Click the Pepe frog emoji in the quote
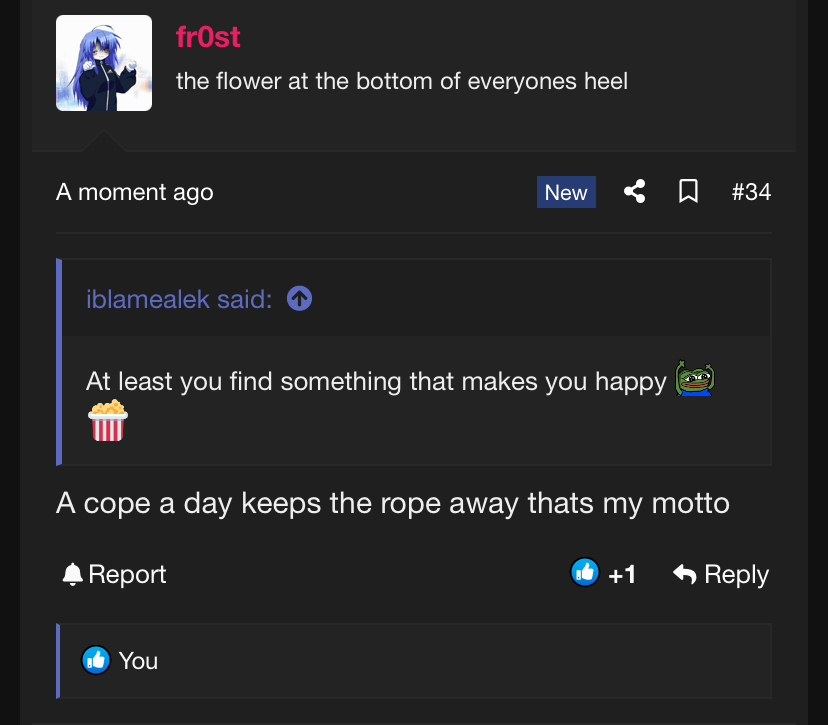Screen dimensions: 828x725 [x=694, y=378]
